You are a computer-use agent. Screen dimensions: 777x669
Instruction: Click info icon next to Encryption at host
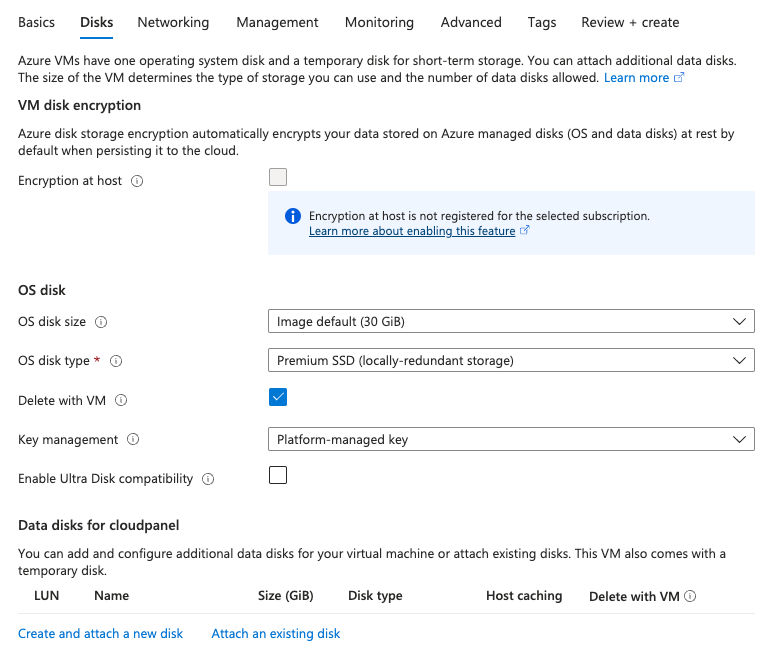pos(137,181)
